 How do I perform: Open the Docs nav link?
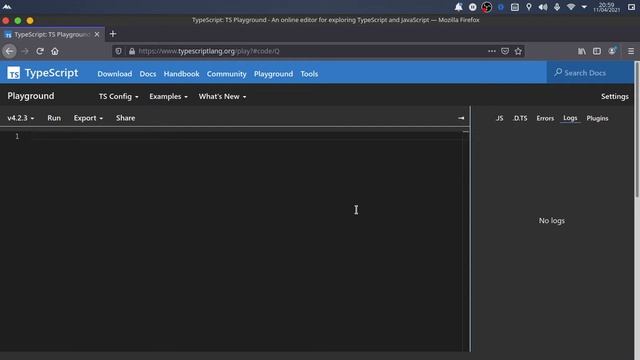[148, 74]
